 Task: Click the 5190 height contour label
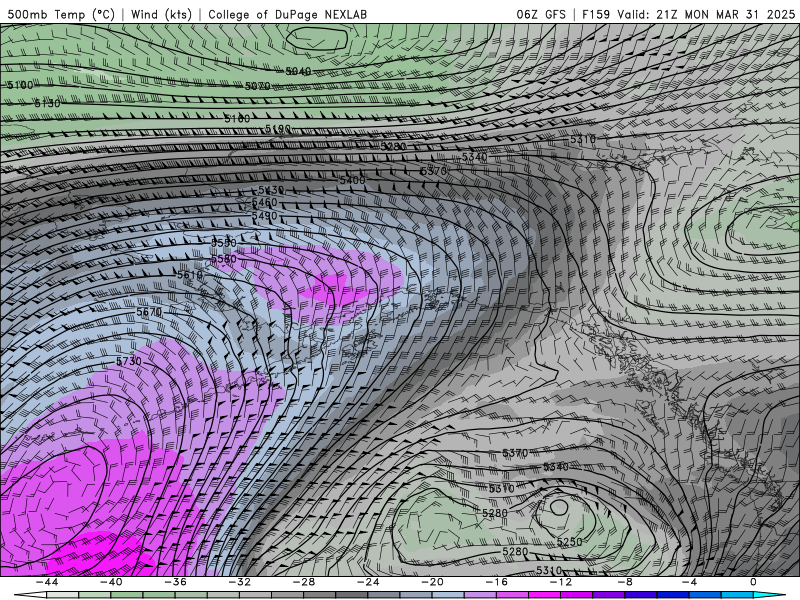[x=278, y=130]
